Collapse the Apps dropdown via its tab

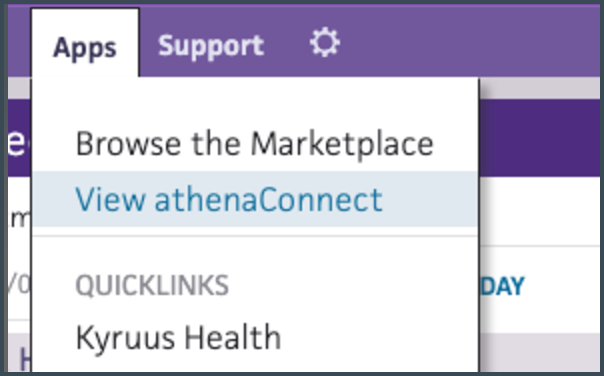[x=85, y=42]
